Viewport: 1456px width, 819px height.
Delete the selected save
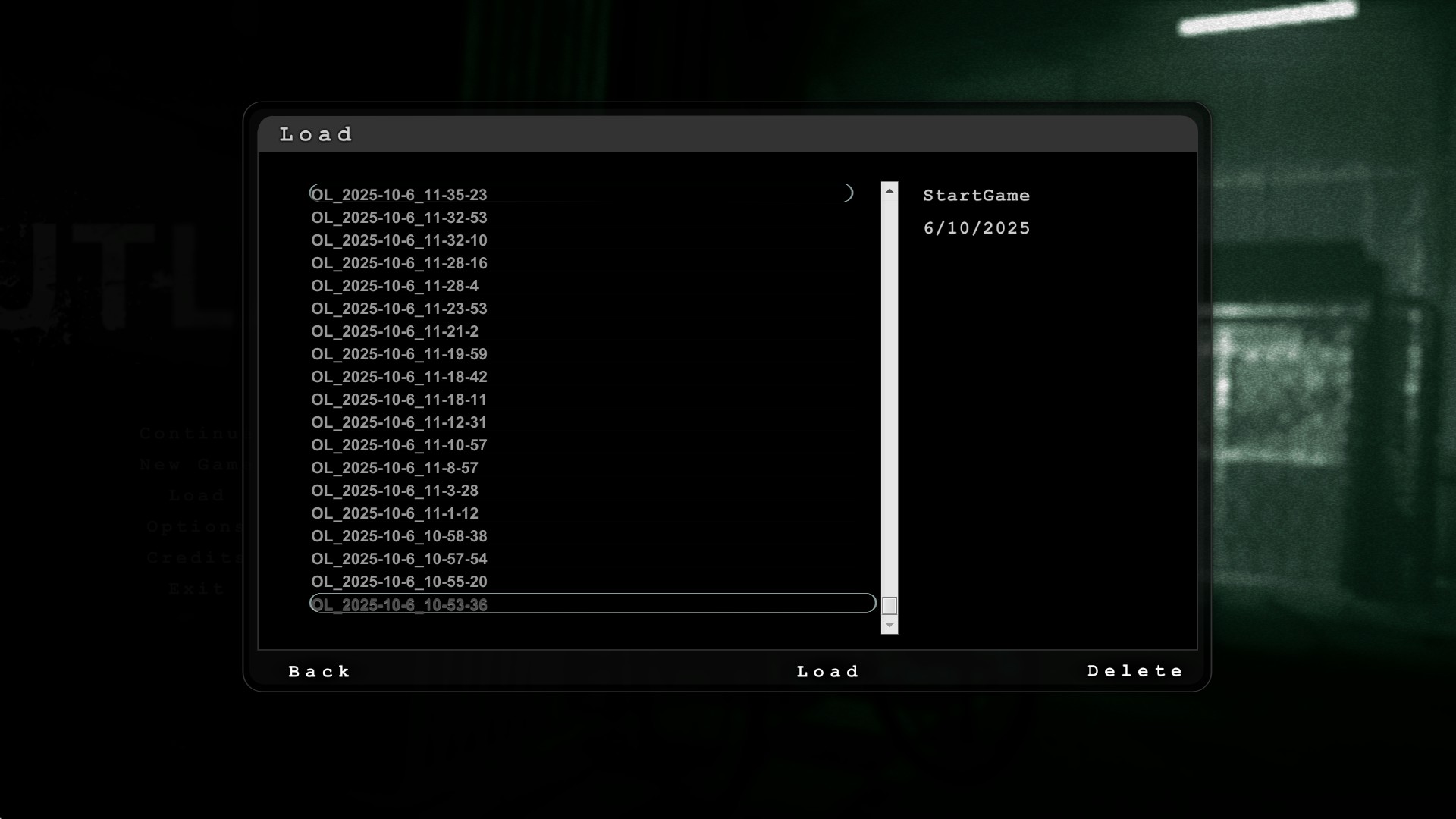coord(1134,671)
